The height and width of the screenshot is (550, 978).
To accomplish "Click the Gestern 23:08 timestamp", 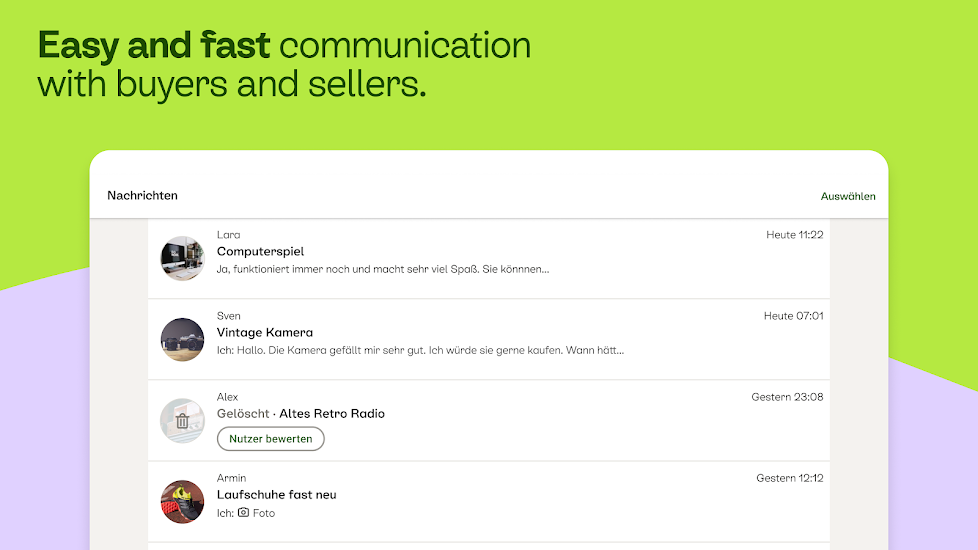I will (787, 397).
